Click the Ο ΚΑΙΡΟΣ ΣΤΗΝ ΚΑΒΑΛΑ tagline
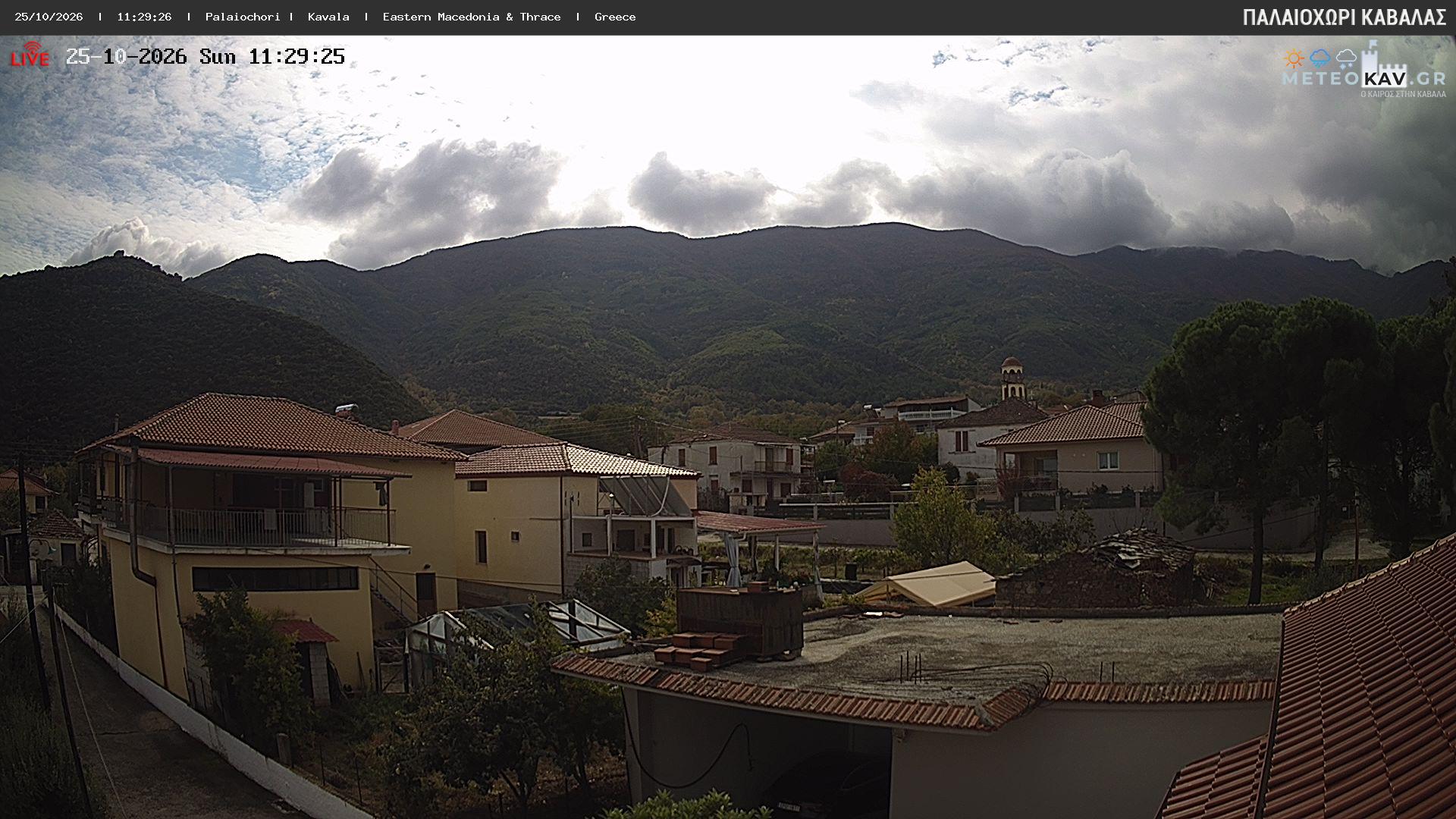This screenshot has height=819, width=1456. click(1403, 94)
